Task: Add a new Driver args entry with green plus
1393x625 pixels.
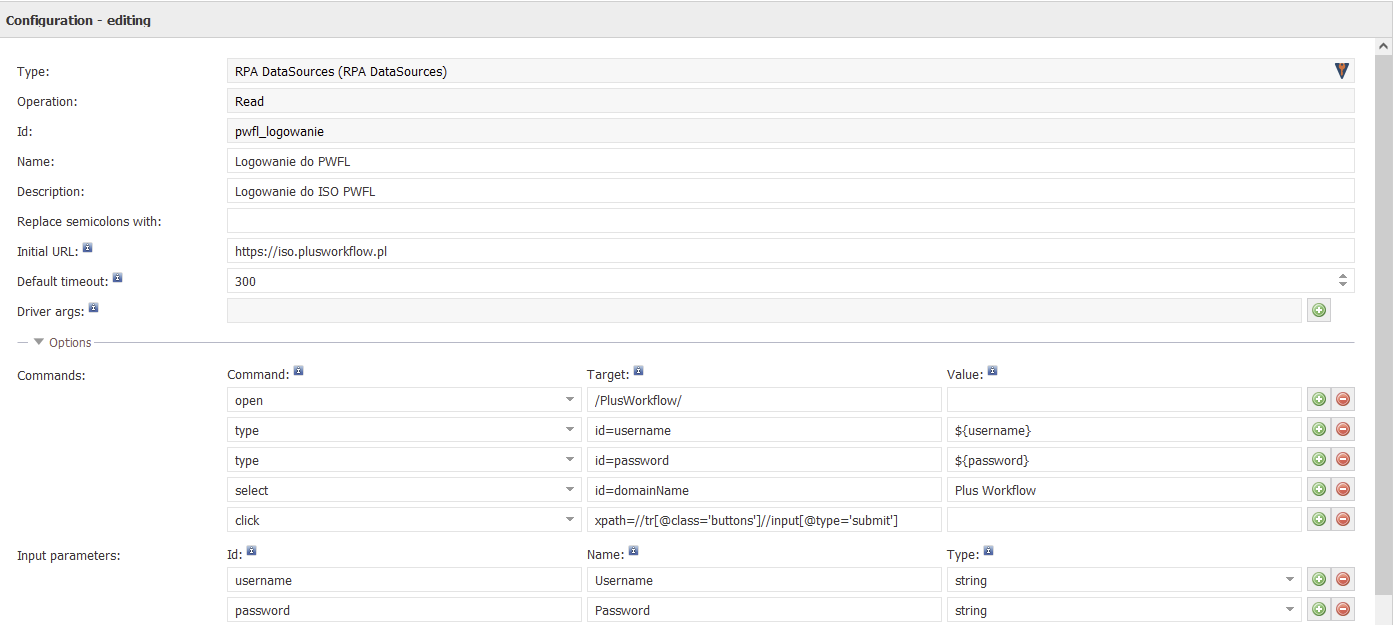Action: pyautogui.click(x=1319, y=311)
